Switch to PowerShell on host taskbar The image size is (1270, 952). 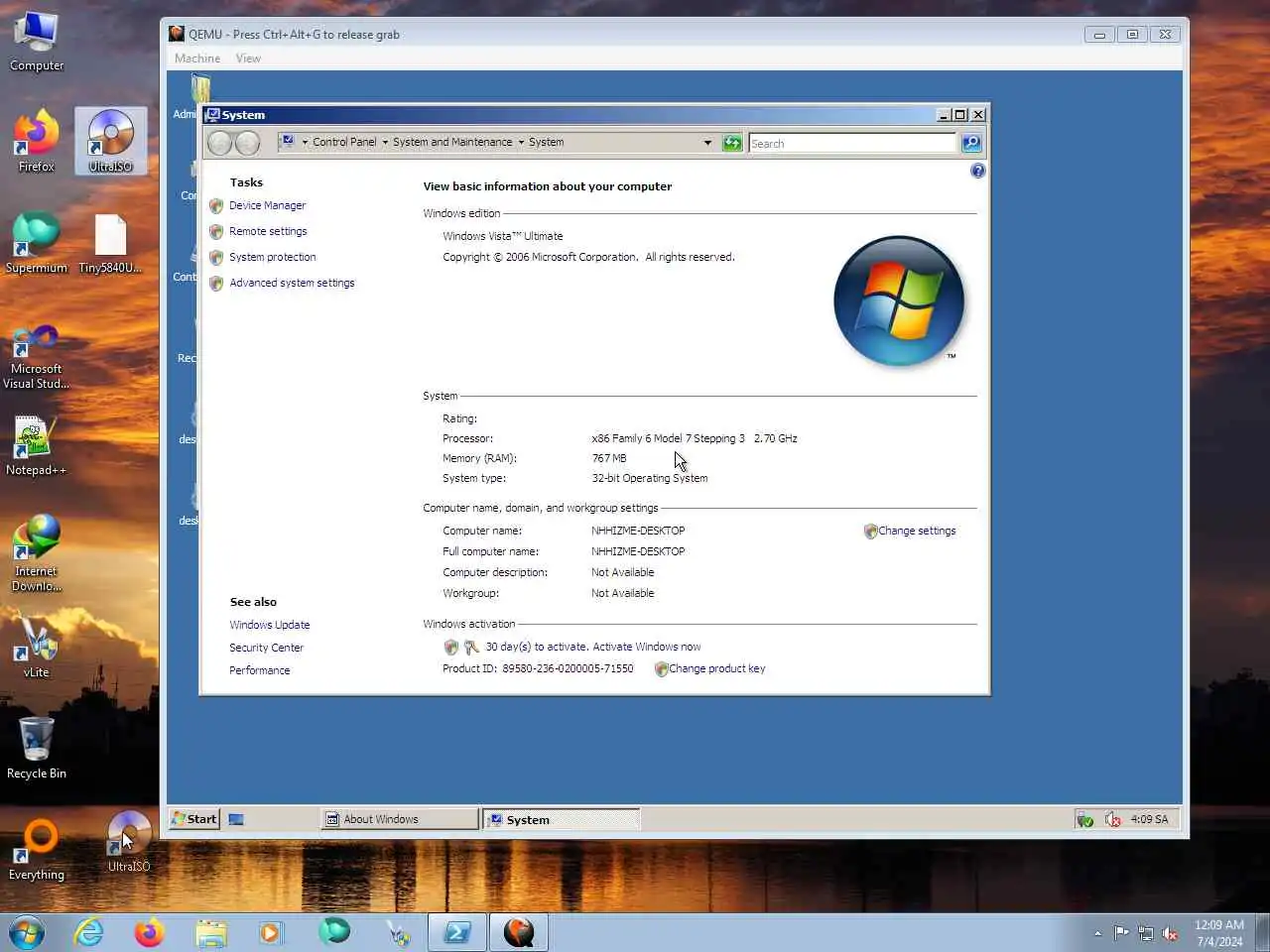coord(457,932)
